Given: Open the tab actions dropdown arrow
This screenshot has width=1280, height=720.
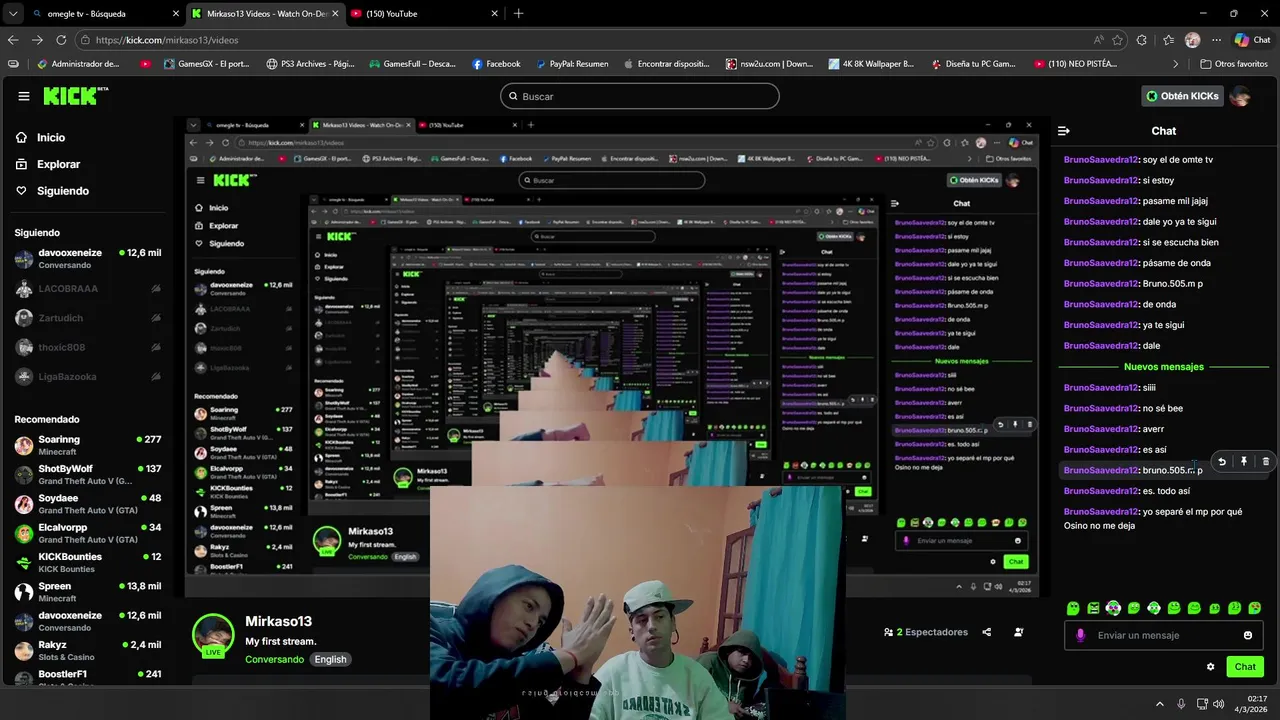Looking at the screenshot, I should [x=13, y=14].
